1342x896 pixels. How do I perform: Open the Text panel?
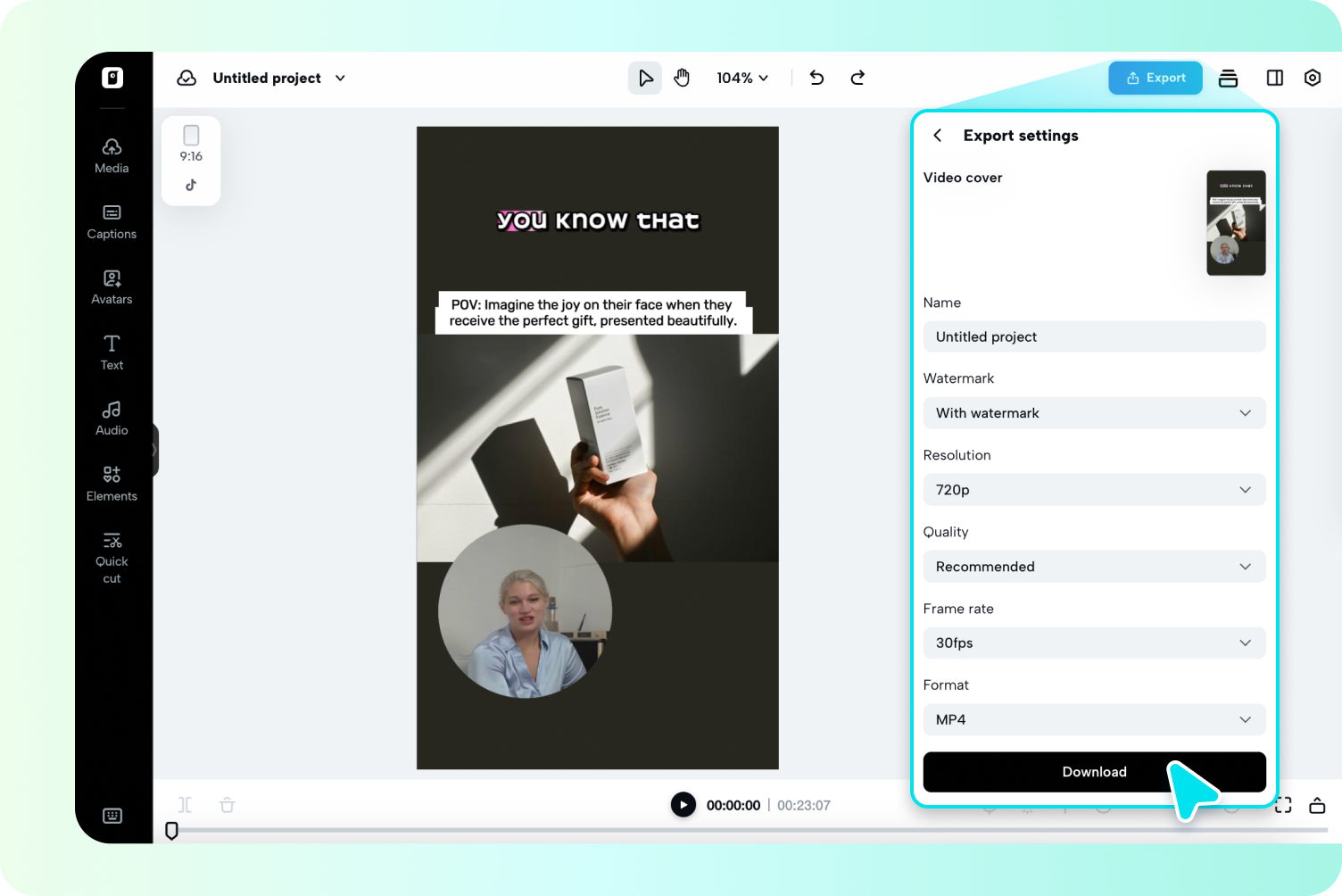click(x=112, y=353)
